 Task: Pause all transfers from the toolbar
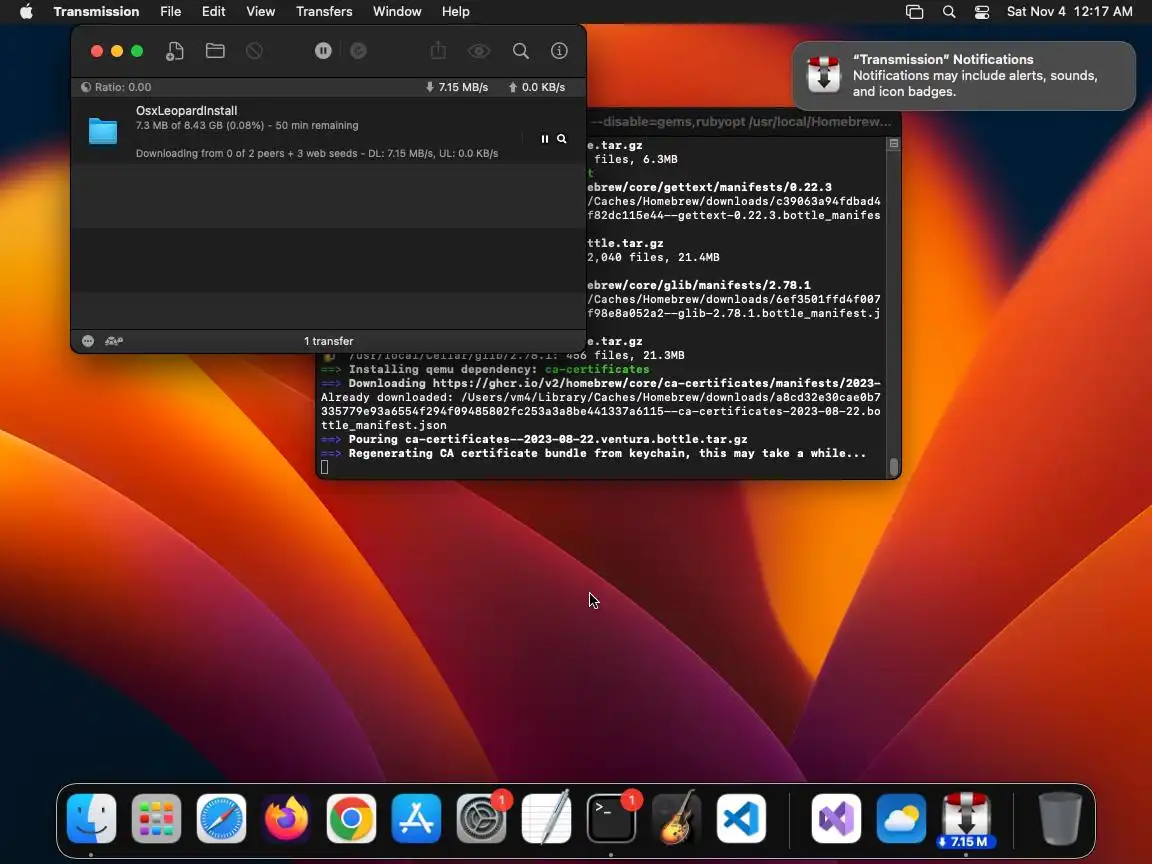[323, 51]
